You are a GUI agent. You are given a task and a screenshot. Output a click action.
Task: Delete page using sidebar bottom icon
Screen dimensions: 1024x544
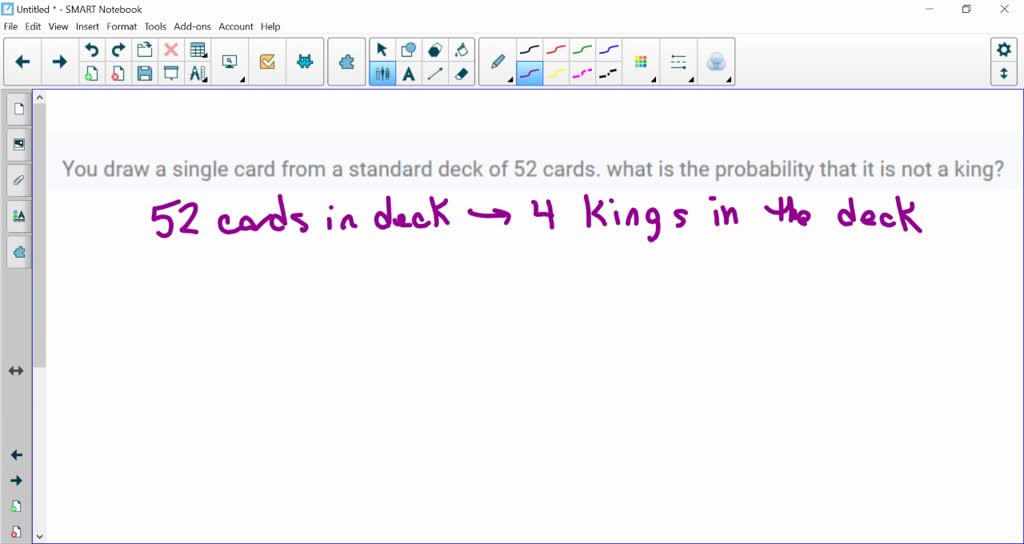16,532
